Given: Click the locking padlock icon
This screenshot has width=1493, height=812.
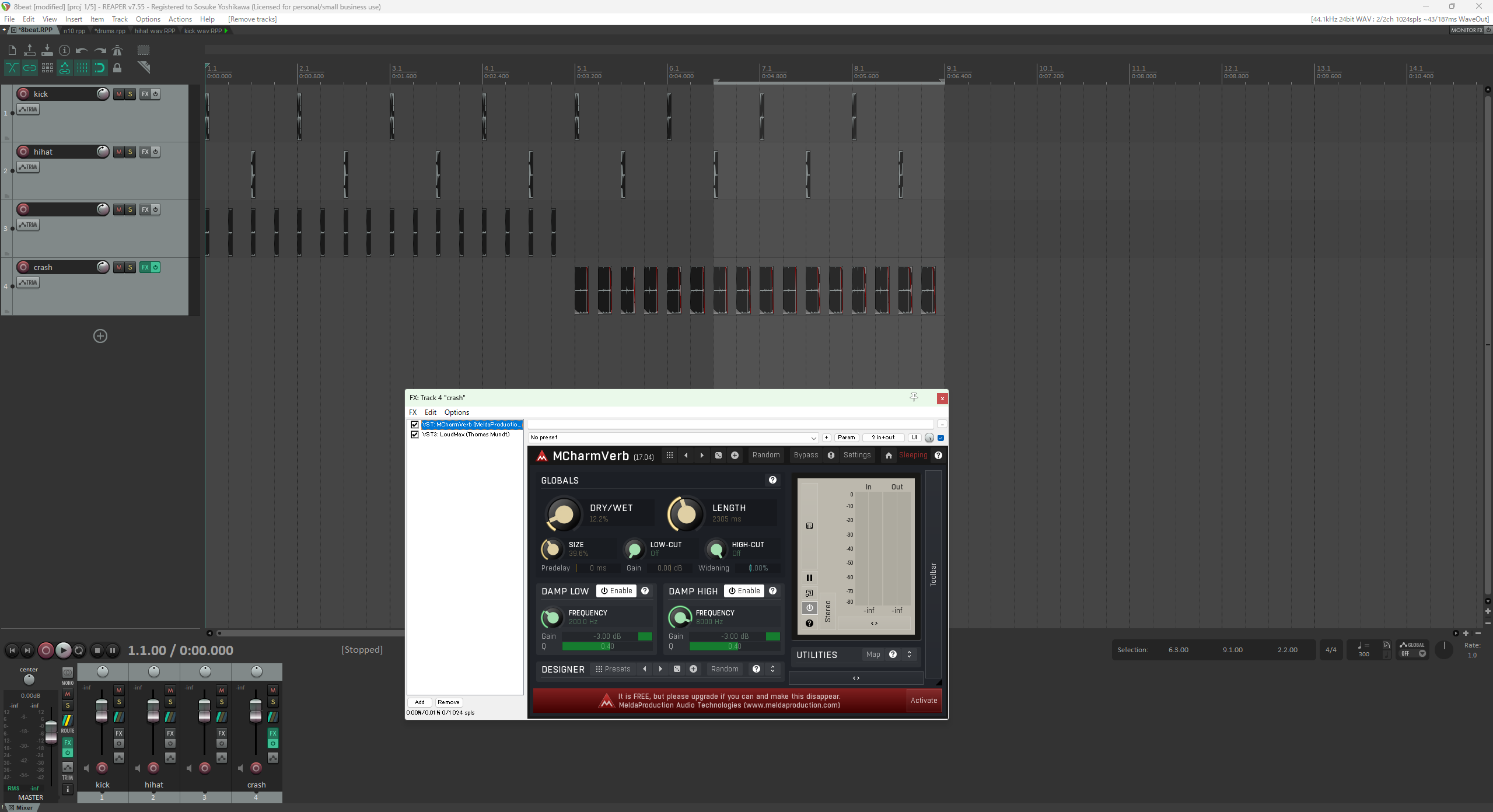Looking at the screenshot, I should point(117,68).
